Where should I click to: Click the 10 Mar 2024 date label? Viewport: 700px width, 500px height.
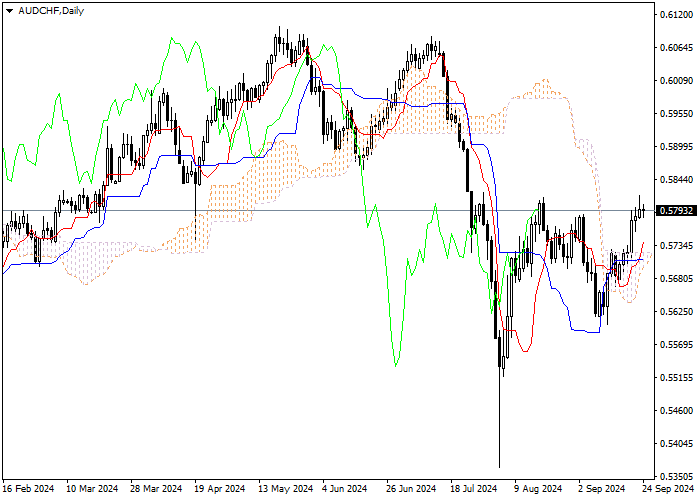(92, 489)
